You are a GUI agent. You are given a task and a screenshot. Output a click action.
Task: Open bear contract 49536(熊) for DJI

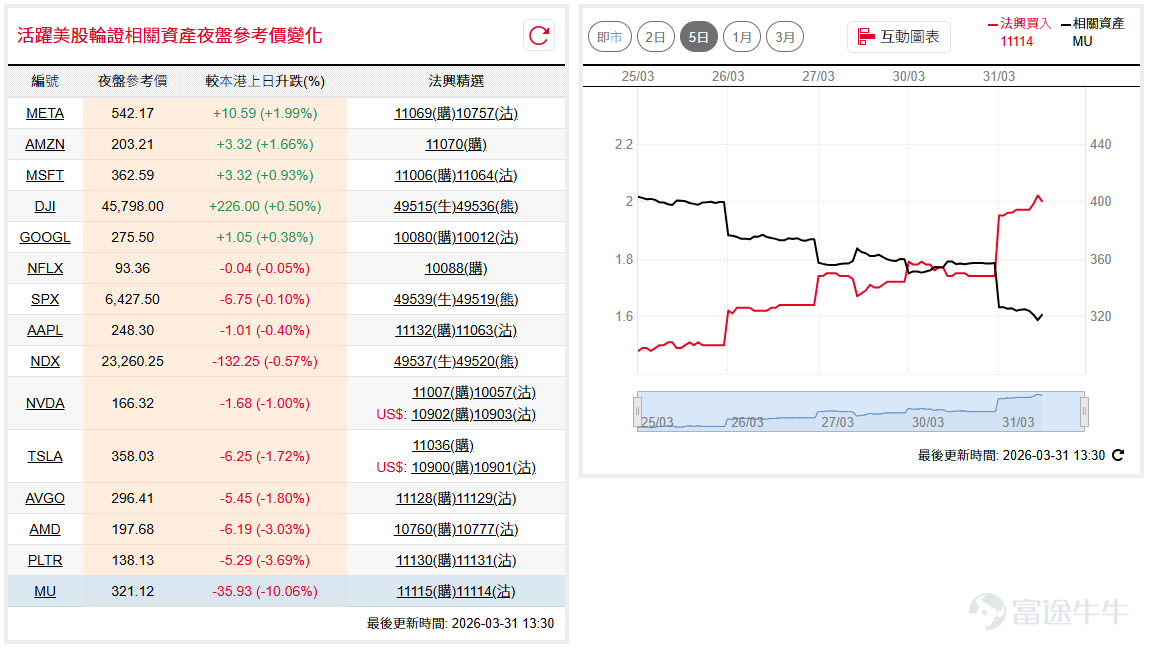click(487, 206)
